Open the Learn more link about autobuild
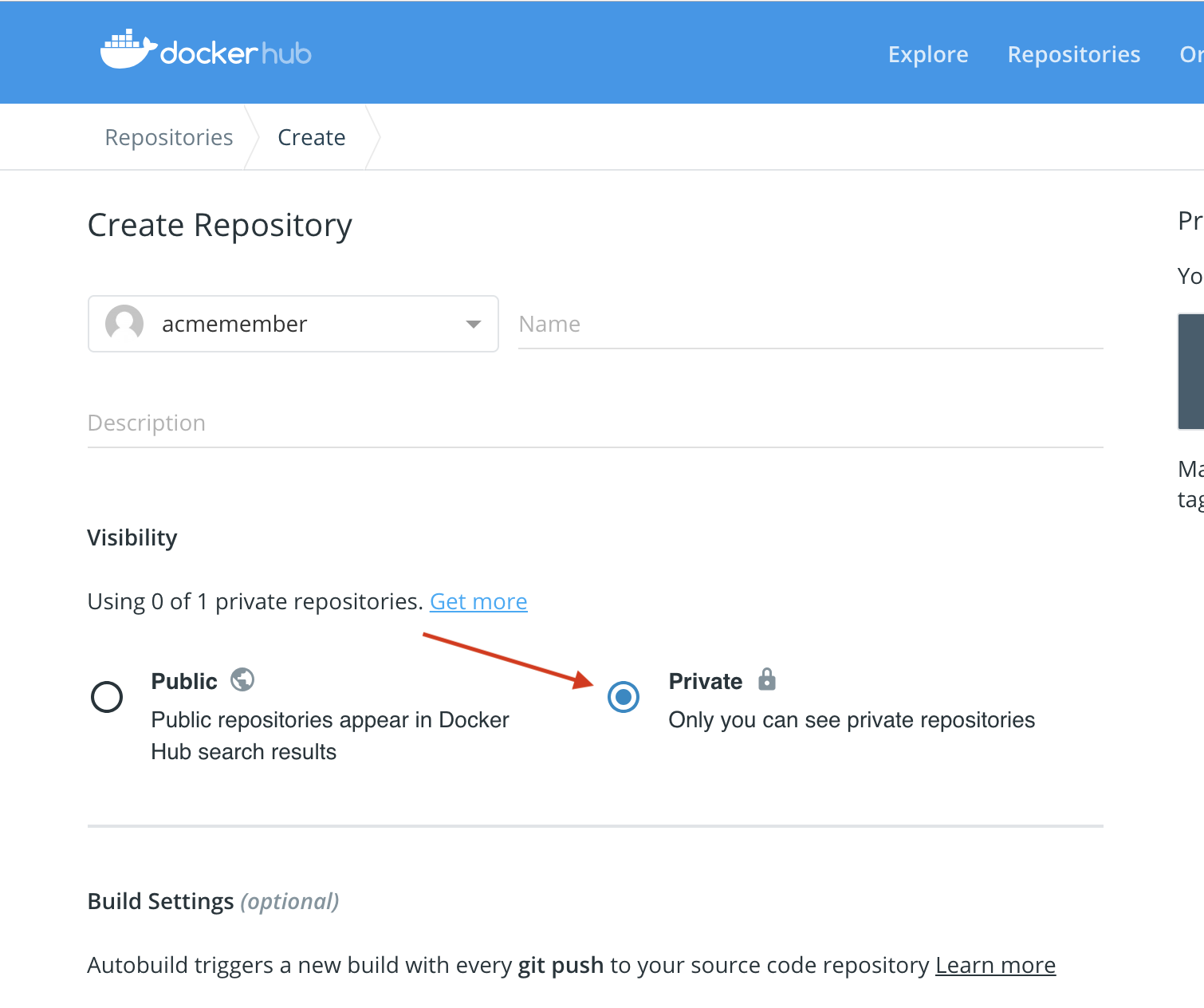The height and width of the screenshot is (1008, 1204). tap(995, 965)
